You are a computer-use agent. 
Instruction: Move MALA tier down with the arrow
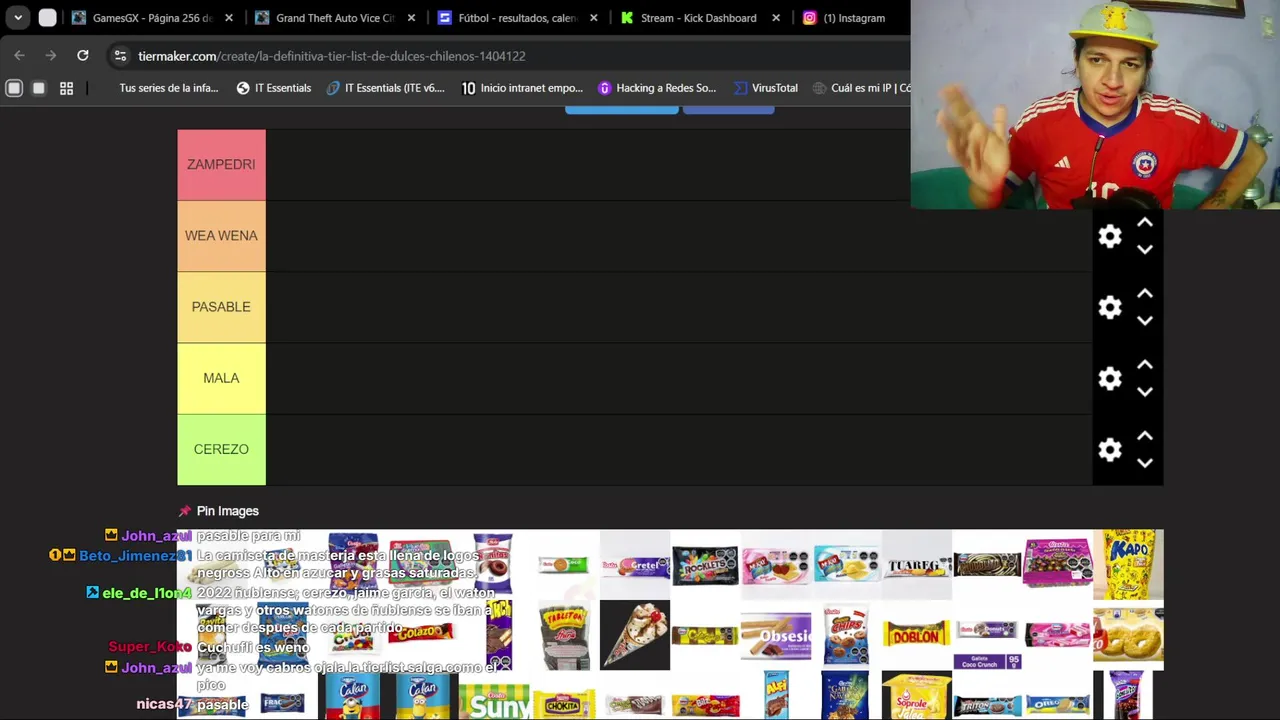coord(1145,391)
